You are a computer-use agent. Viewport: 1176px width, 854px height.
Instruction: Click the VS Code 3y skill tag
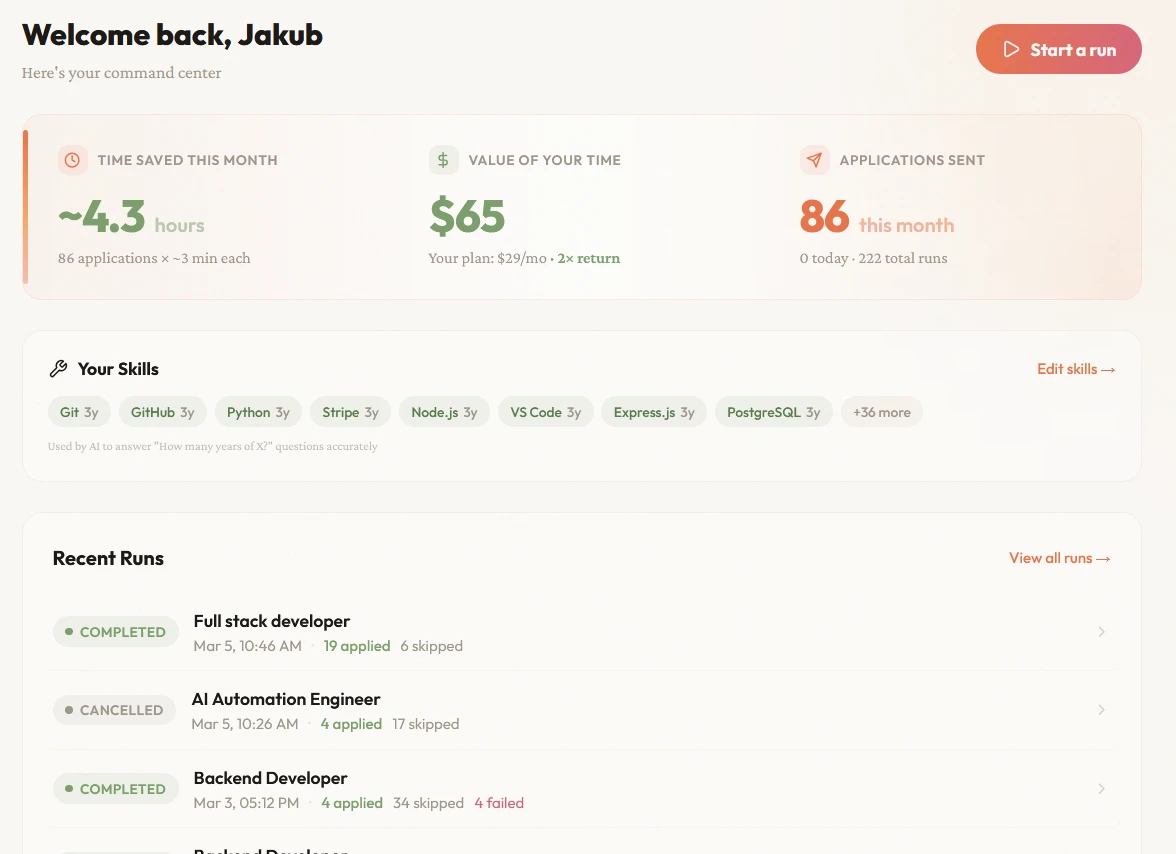pos(545,412)
